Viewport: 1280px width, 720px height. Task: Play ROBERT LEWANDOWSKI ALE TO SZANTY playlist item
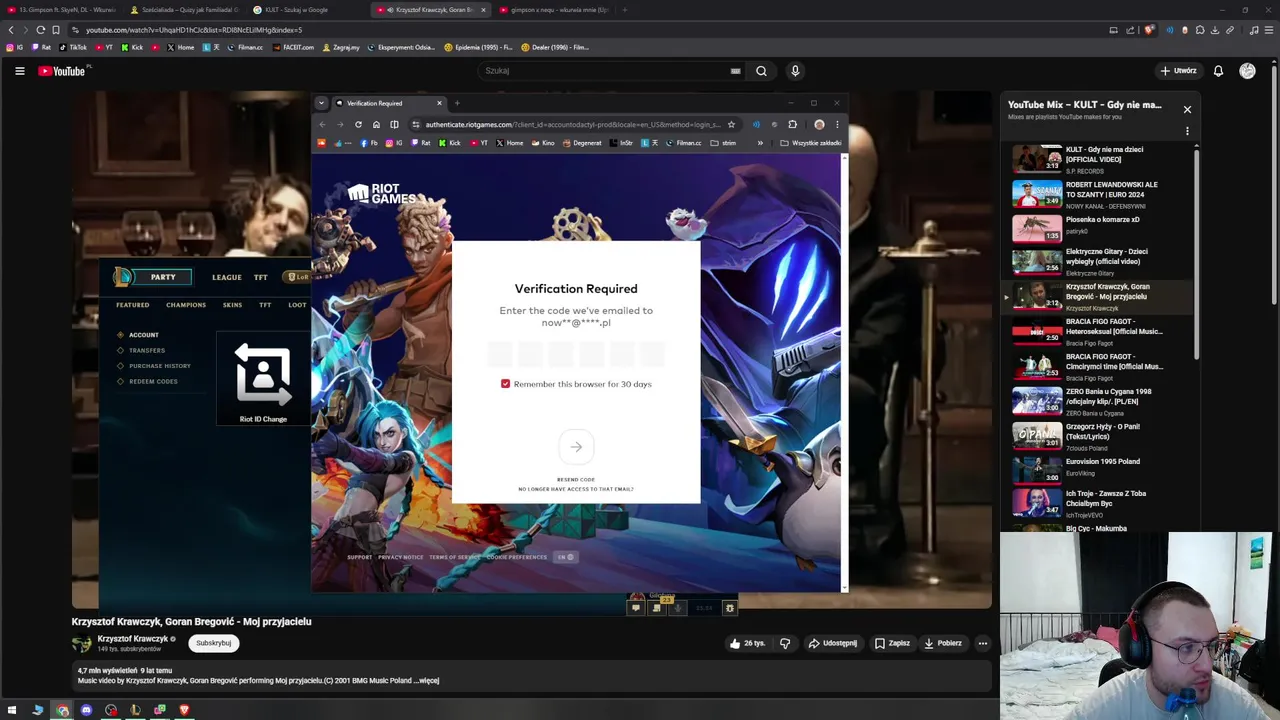1099,194
